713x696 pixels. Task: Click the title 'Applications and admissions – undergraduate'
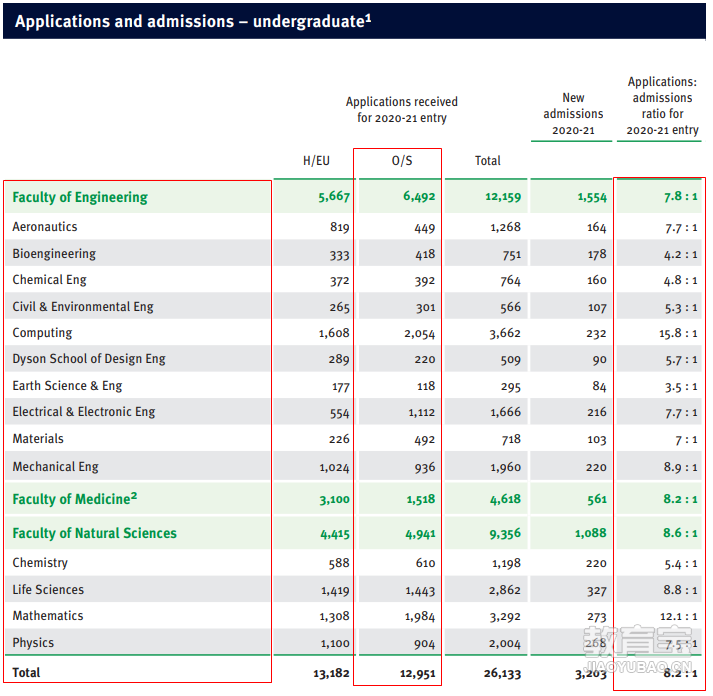[x=193, y=22]
